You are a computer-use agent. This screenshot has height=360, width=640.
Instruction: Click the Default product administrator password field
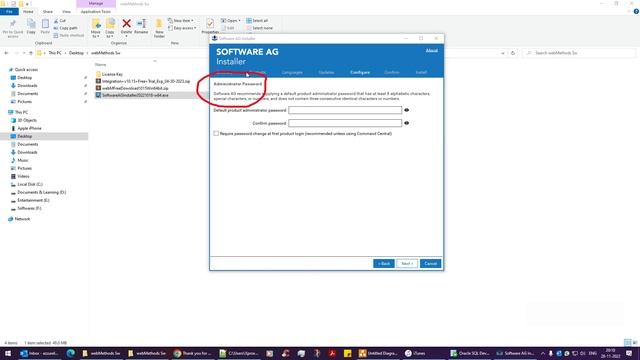[345, 110]
